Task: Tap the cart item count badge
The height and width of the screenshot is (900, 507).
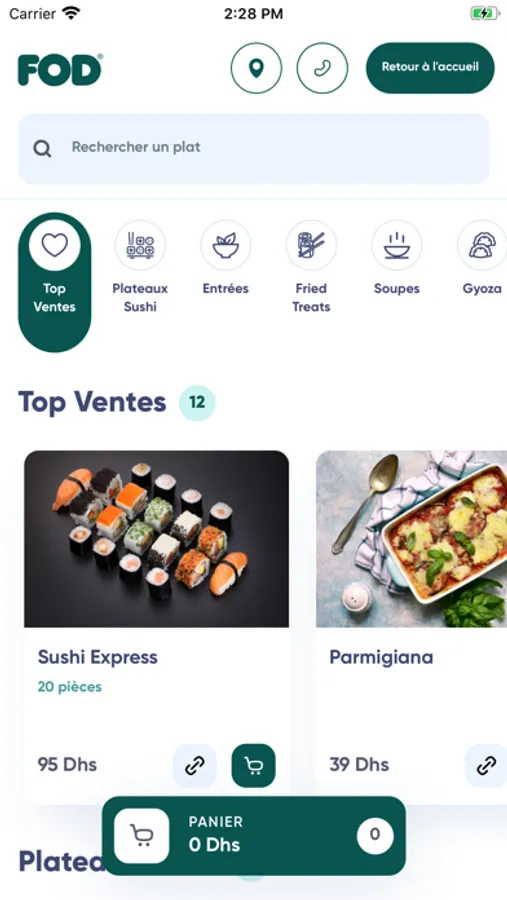Action: tap(375, 836)
